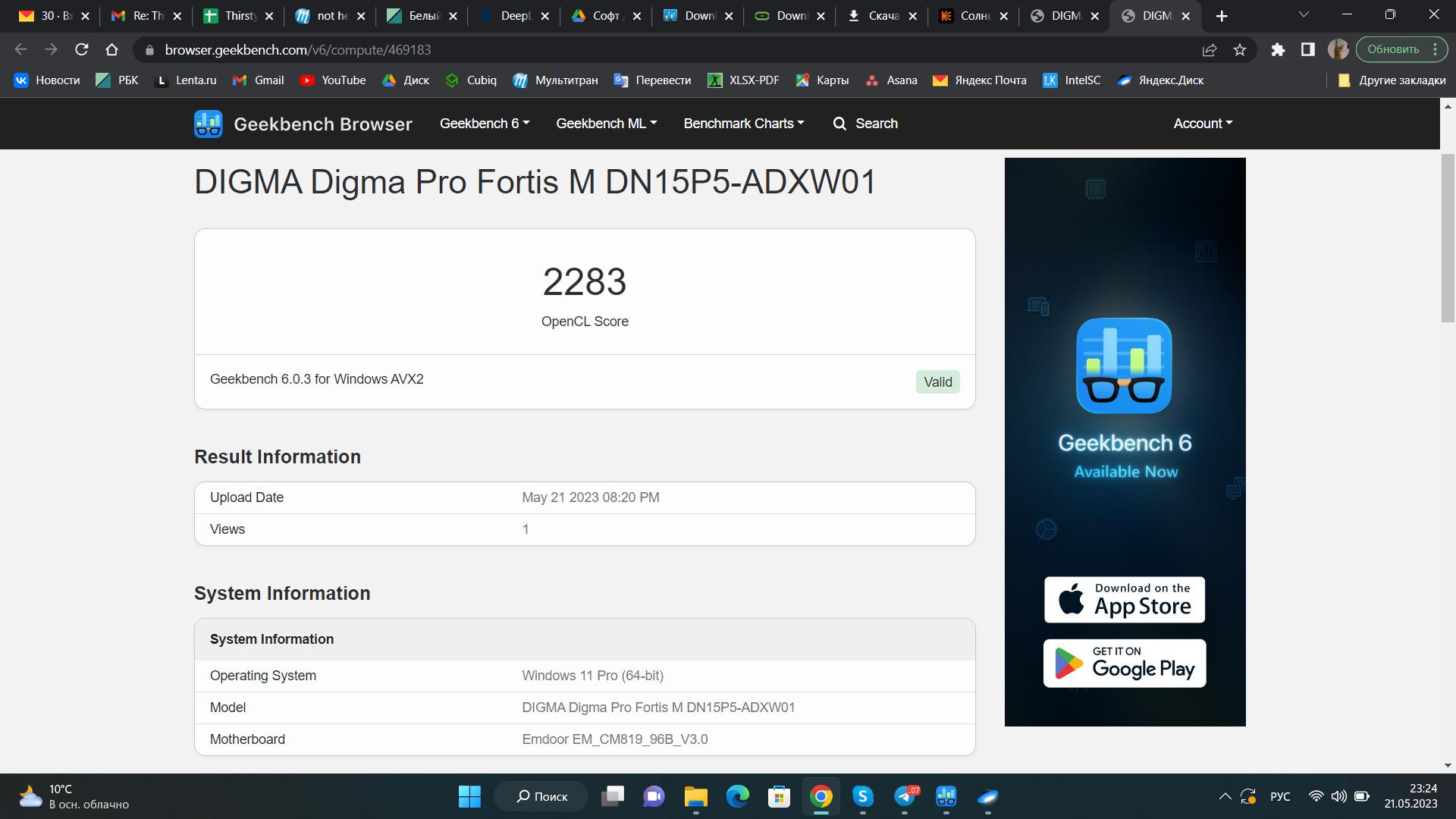Open the Новости VK bookmark
The width and height of the screenshot is (1456, 819).
pos(47,80)
